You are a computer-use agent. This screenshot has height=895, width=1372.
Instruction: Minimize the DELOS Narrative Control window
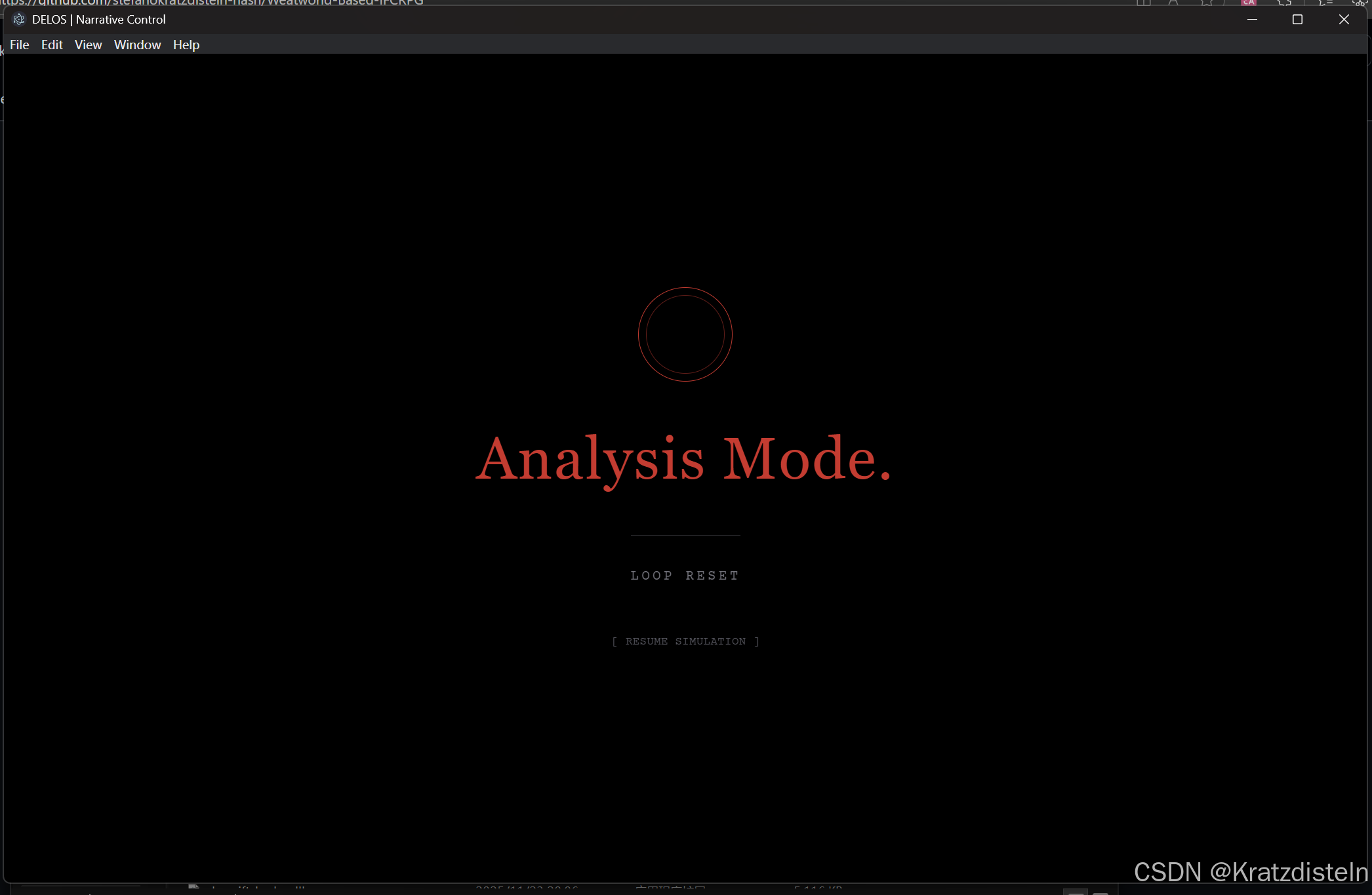coord(1252,19)
